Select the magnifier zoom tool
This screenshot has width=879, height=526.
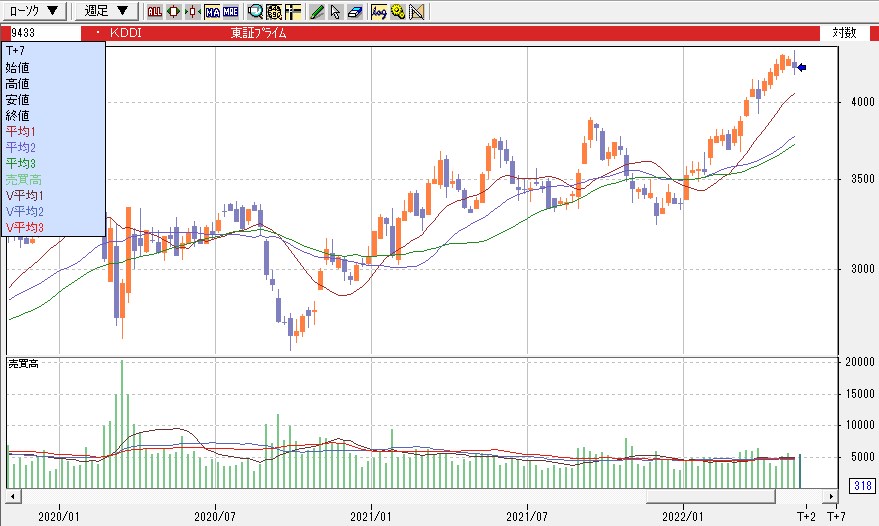255,12
